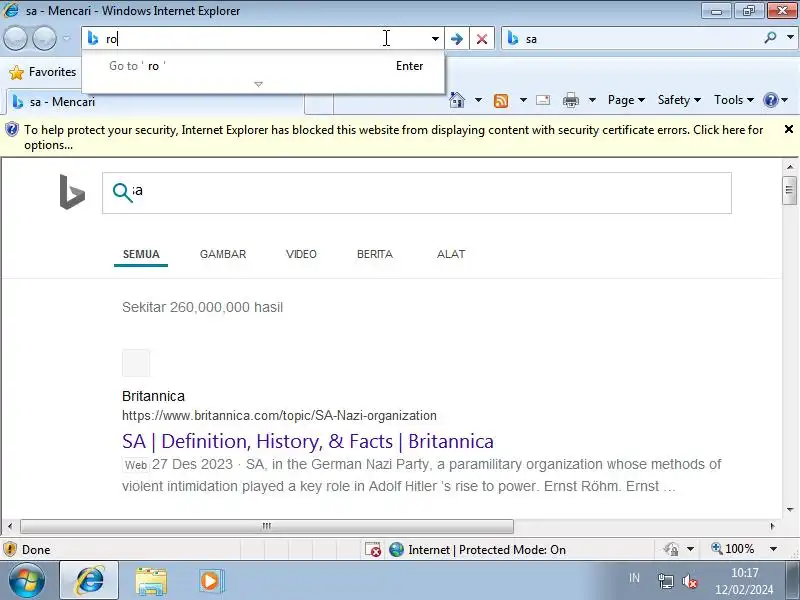Open the Favorites button
The height and width of the screenshot is (600, 800).
[x=43, y=72]
